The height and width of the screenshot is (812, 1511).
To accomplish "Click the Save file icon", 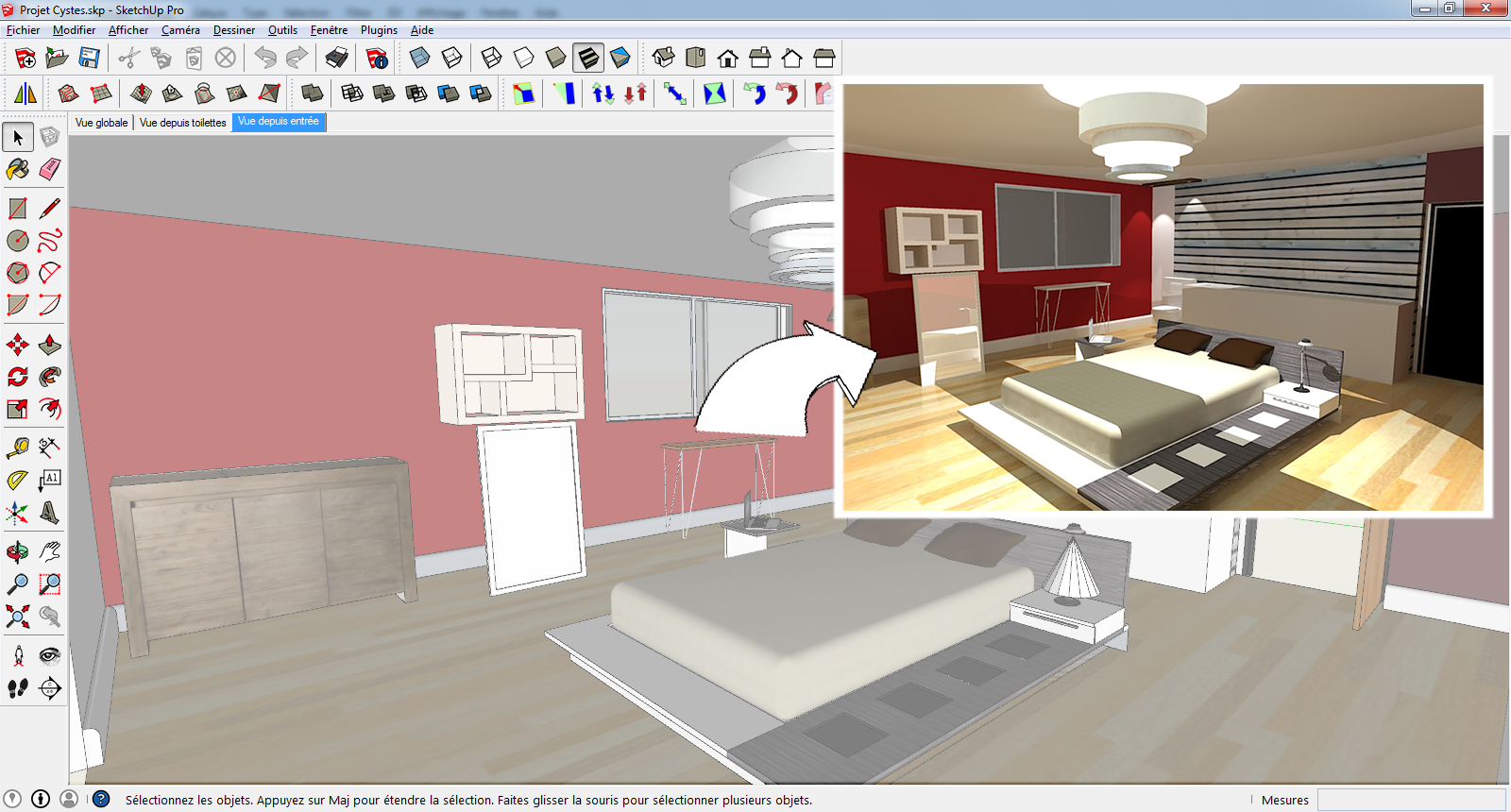I will point(89,59).
